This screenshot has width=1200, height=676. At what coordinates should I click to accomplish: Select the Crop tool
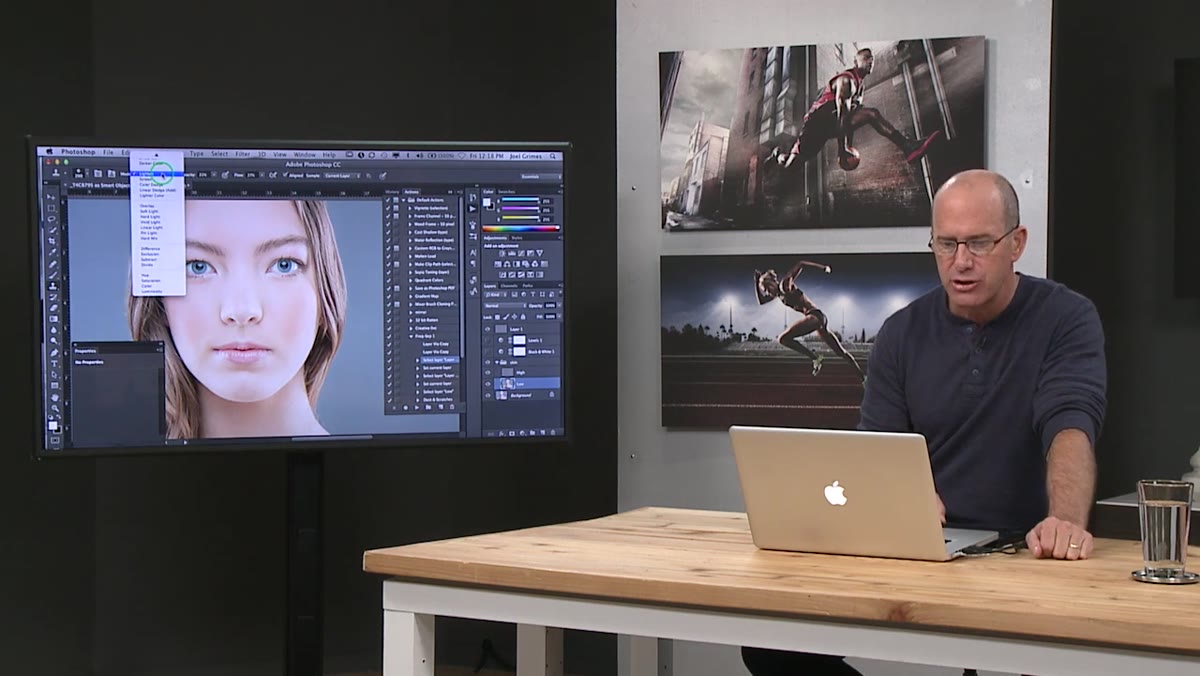pos(51,241)
